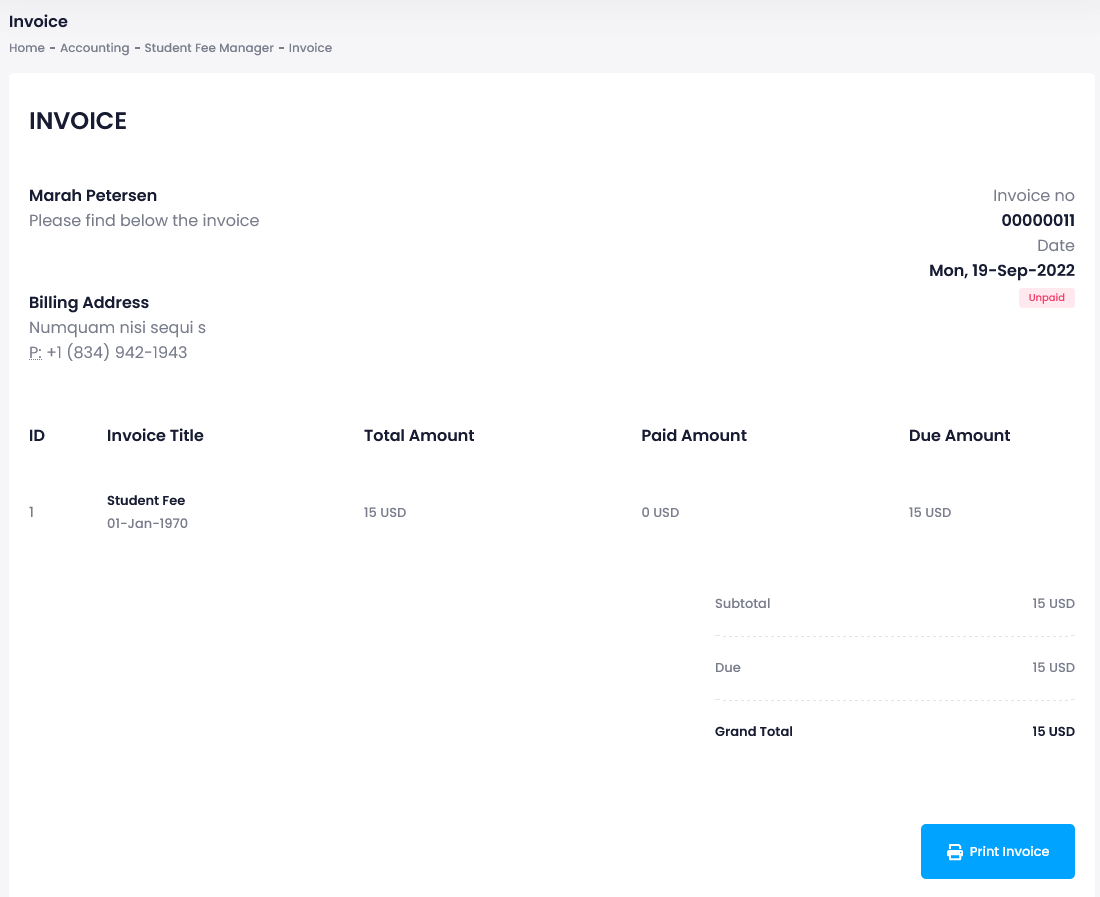Open Student Fee Manager from breadcrumb
Image resolution: width=1100 pixels, height=897 pixels.
pyautogui.click(x=209, y=47)
